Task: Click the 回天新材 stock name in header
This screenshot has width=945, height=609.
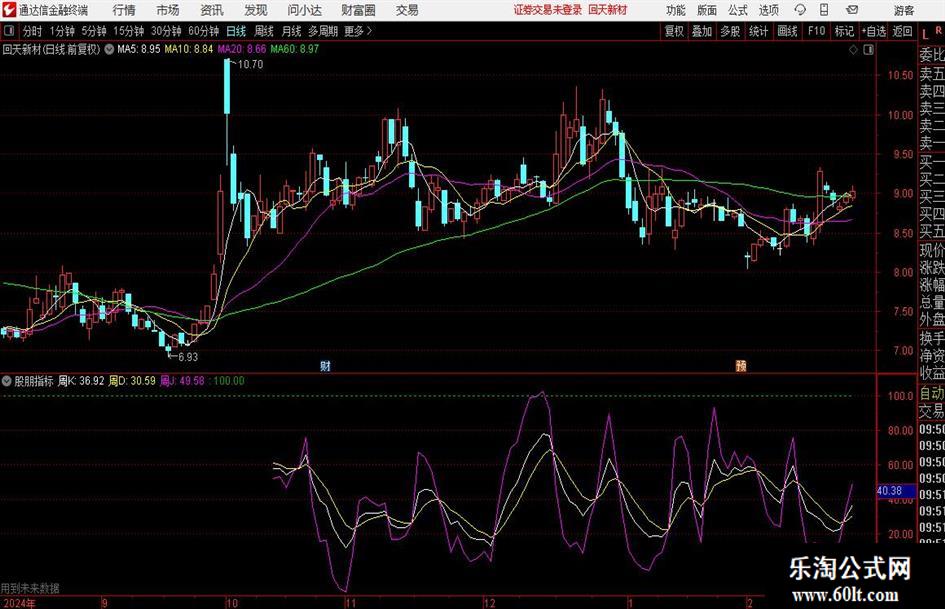Action: (608, 10)
